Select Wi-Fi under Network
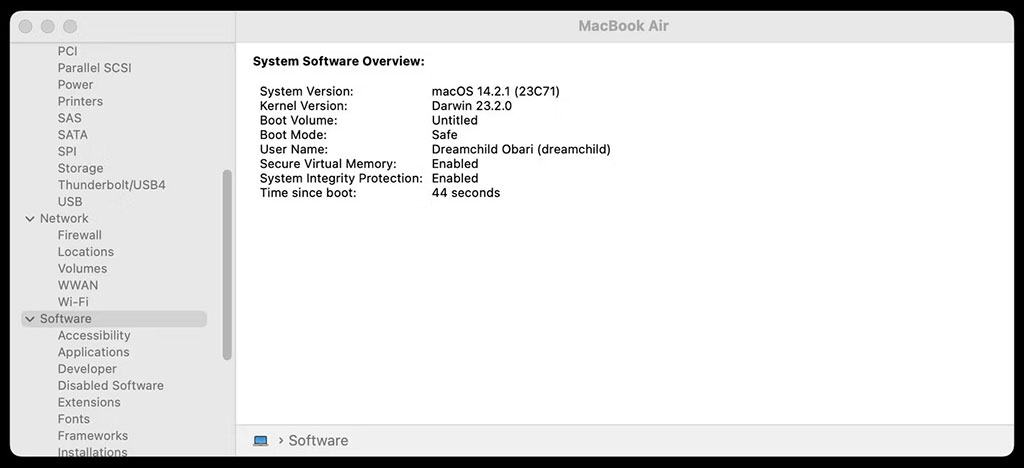The image size is (1024, 468). pos(73,302)
